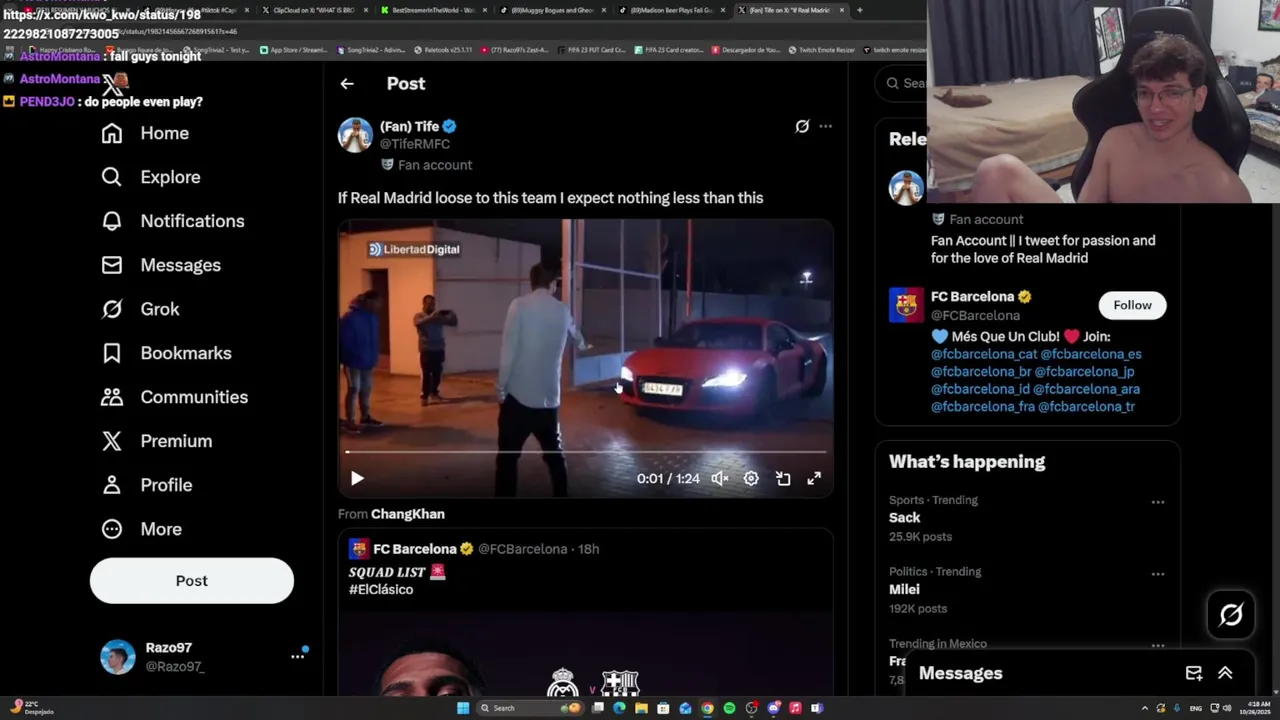Open File Explorer from the taskbar

click(641, 708)
